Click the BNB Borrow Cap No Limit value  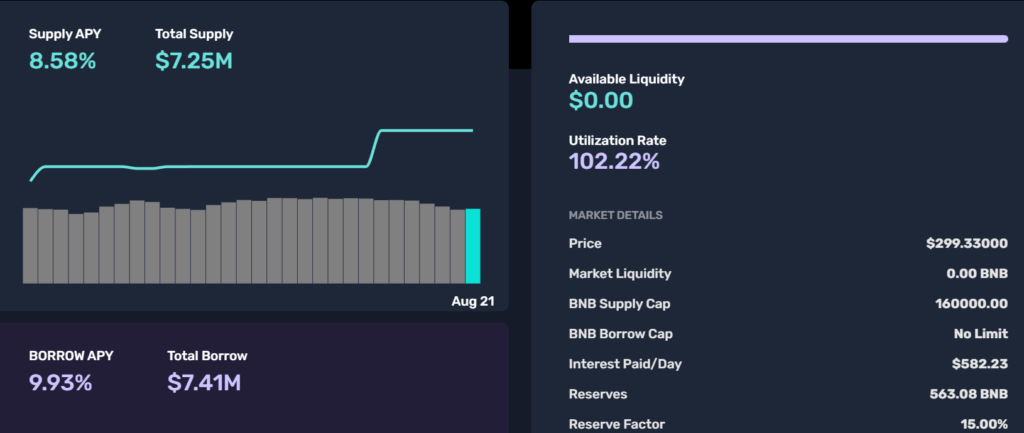(x=980, y=334)
